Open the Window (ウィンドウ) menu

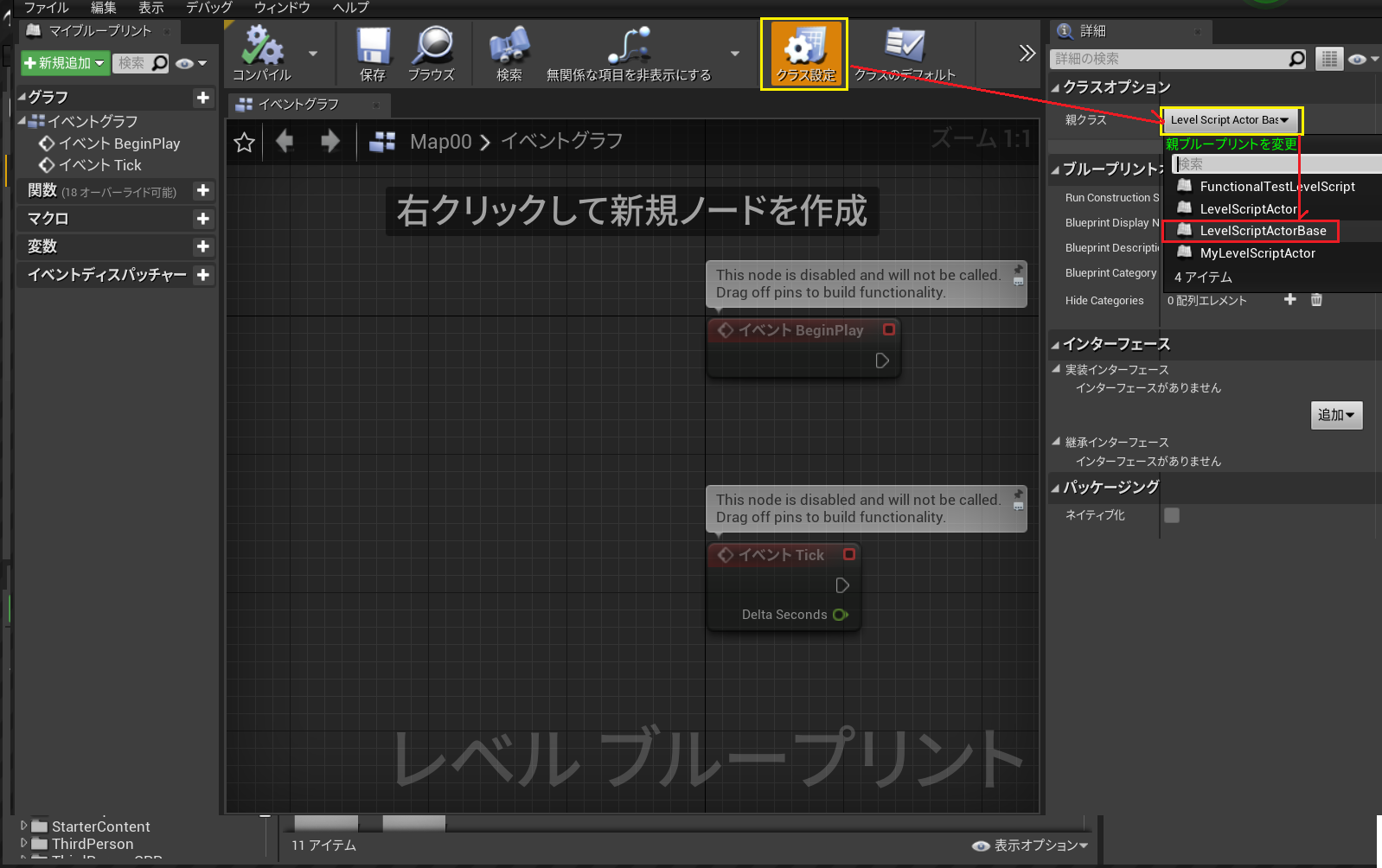tap(282, 8)
